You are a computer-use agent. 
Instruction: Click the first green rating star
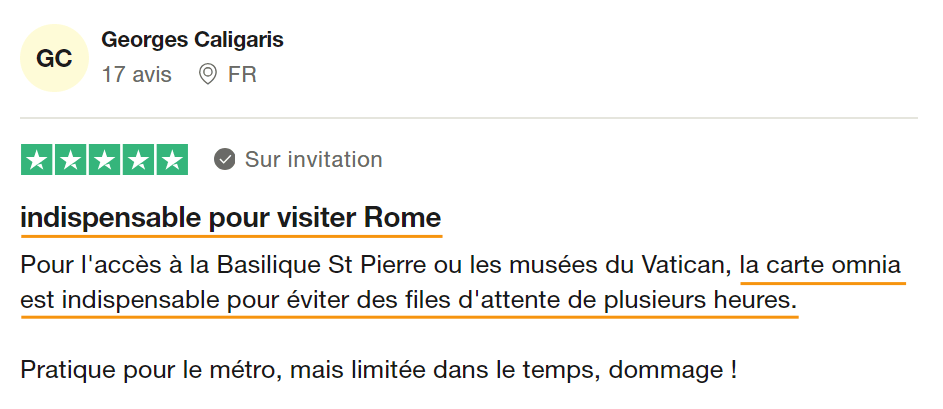click(37, 160)
